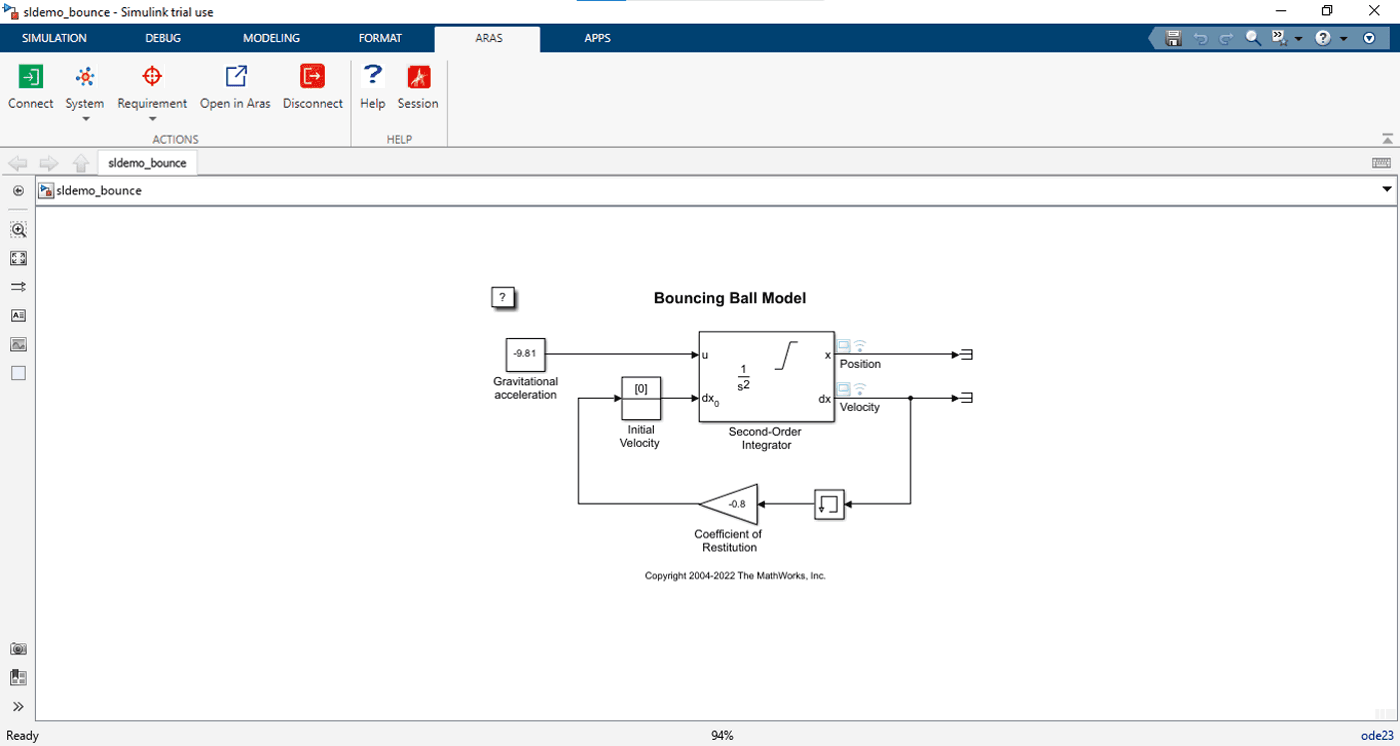This screenshot has height=746, width=1400.
Task: Click the Undo icon in the quick access toolbar
Action: (1200, 37)
